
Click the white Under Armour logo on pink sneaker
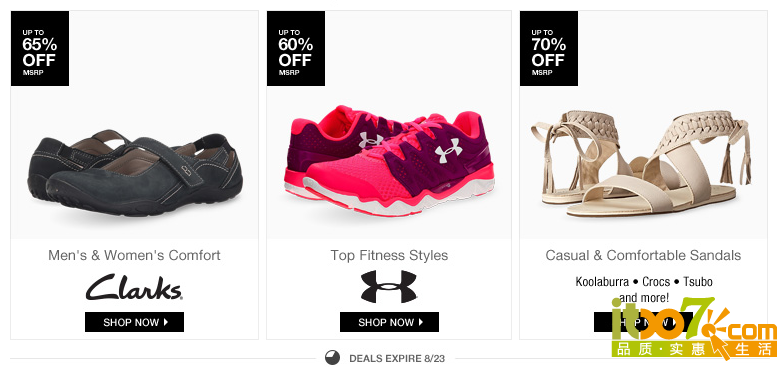pos(448,151)
